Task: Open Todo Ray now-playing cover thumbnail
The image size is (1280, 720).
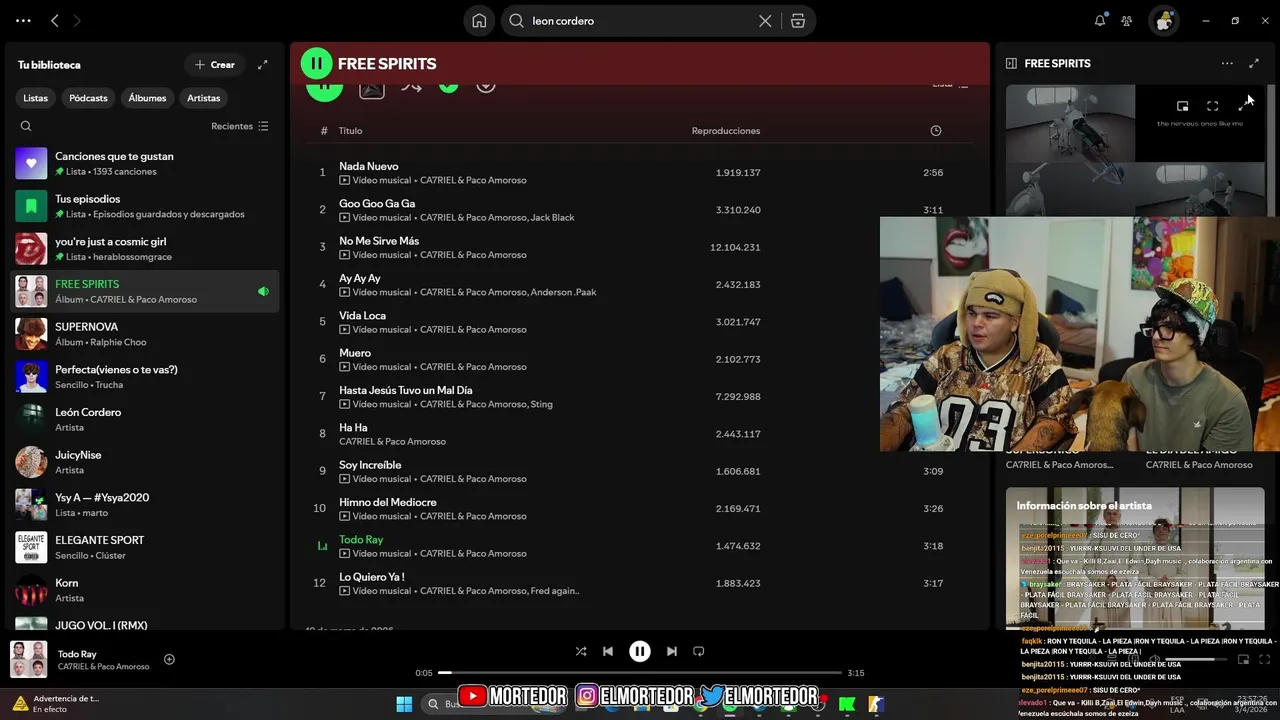Action: pos(28,659)
